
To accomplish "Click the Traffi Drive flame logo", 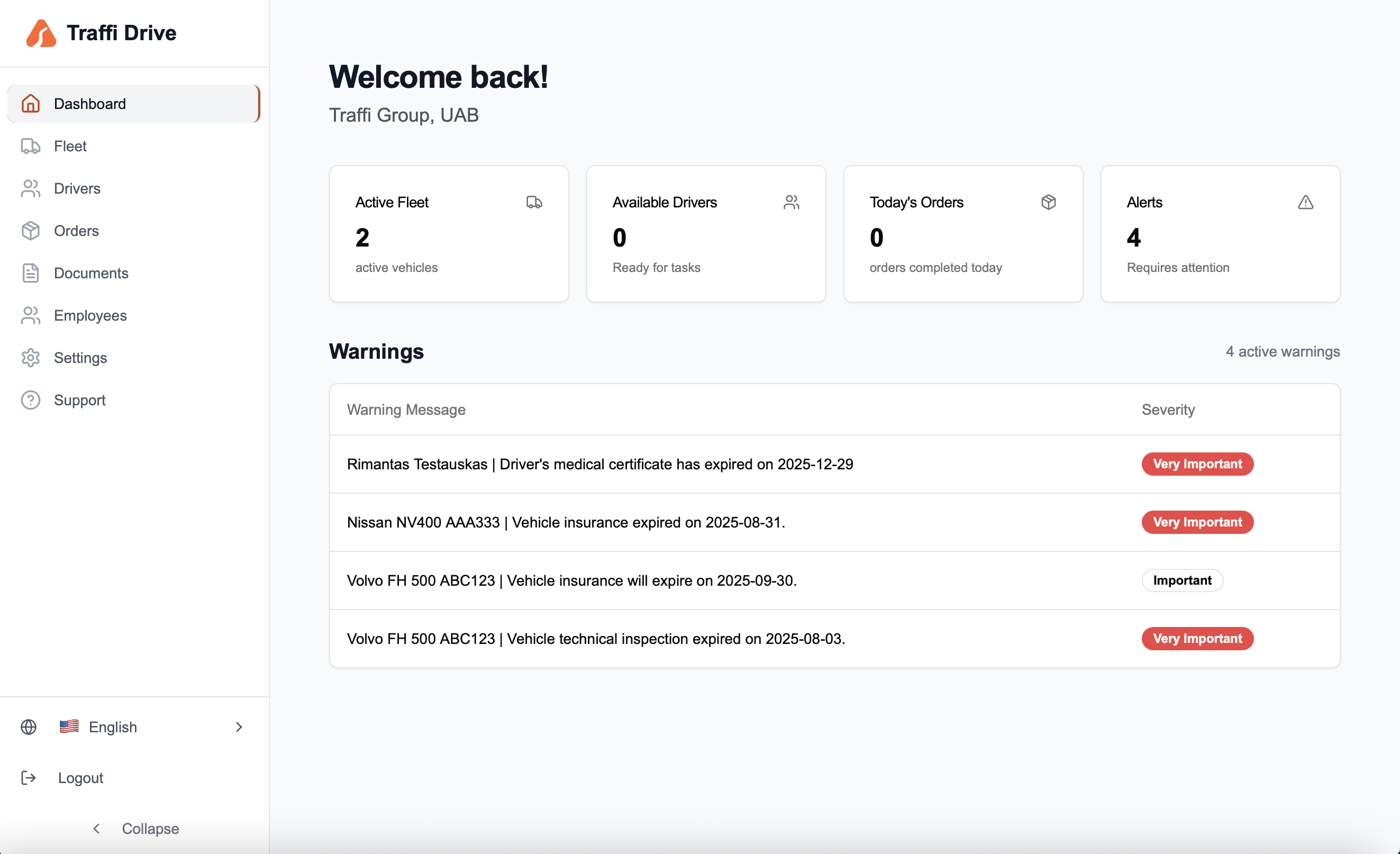I will pyautogui.click(x=41, y=33).
